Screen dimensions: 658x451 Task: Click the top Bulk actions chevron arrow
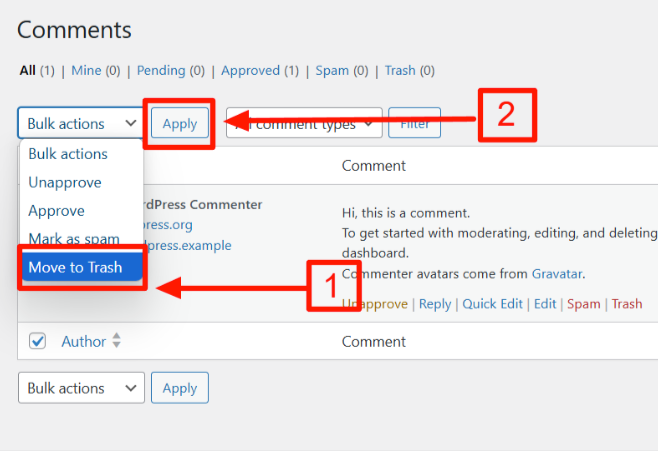point(131,123)
